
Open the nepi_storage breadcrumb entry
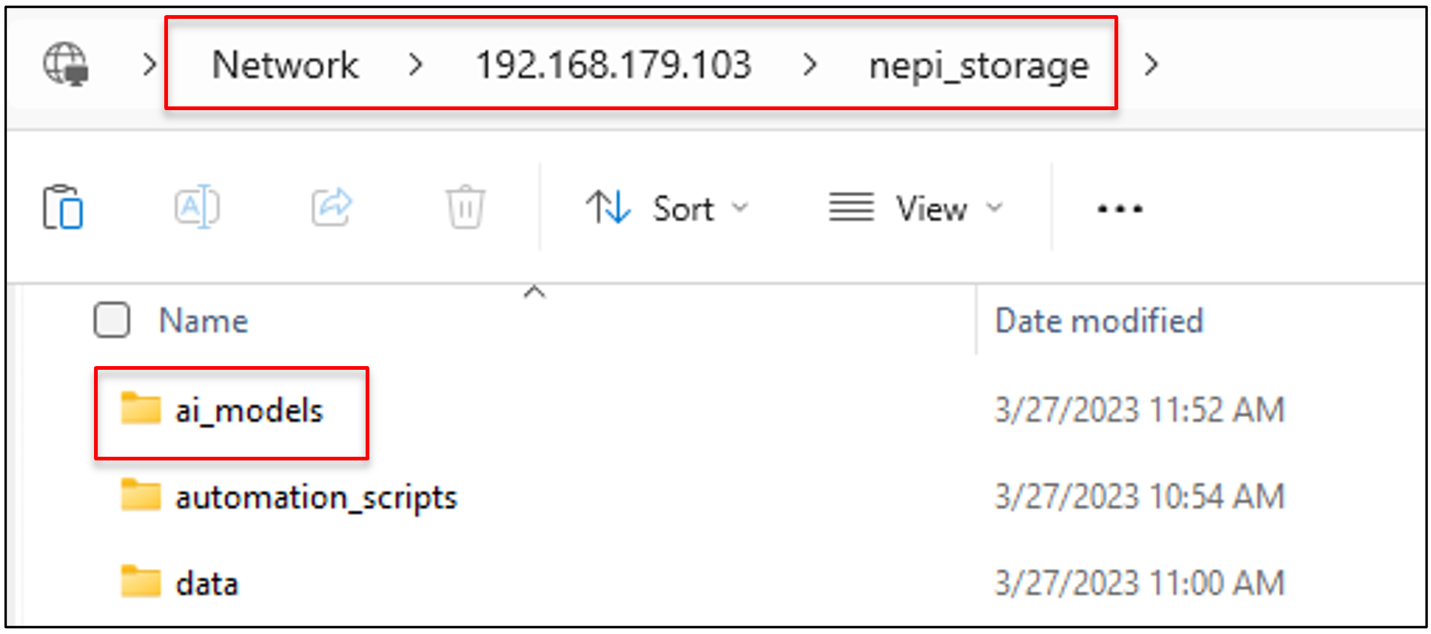tap(979, 64)
